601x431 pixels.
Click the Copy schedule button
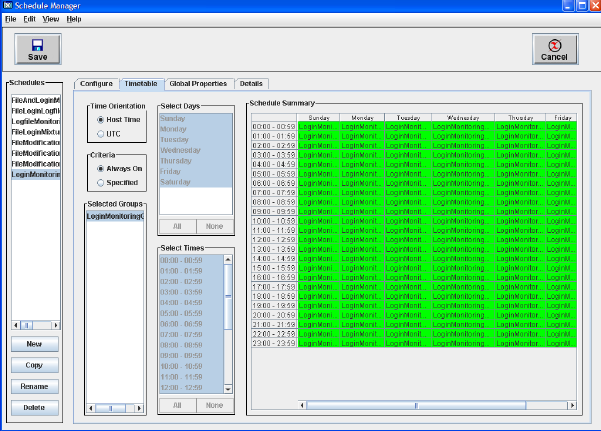(x=34, y=365)
